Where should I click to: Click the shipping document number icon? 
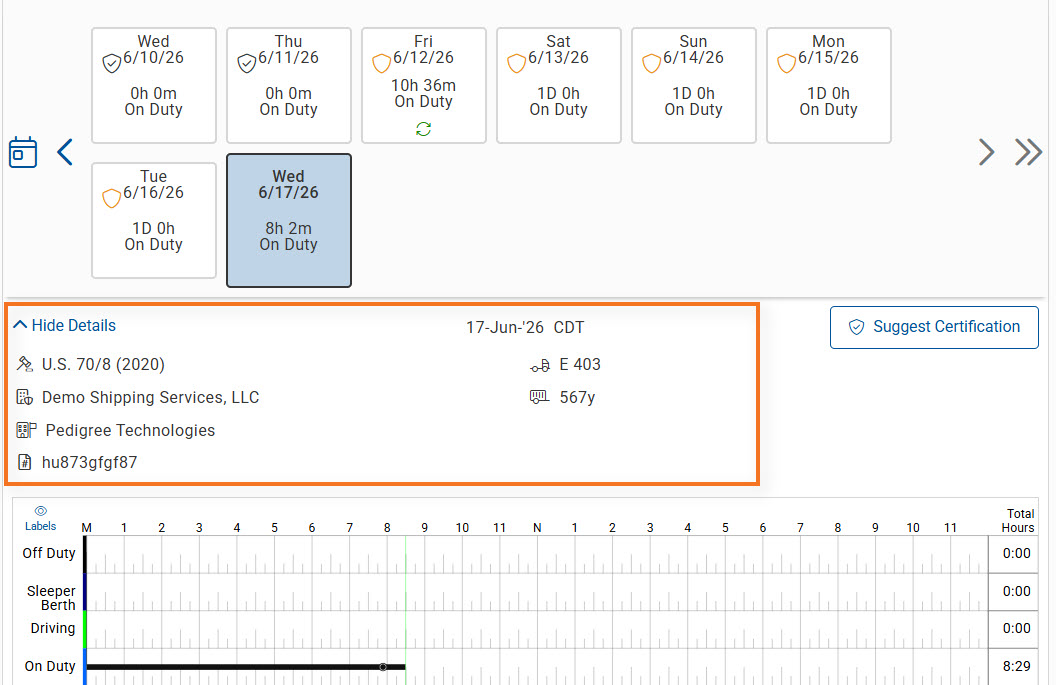coord(25,462)
